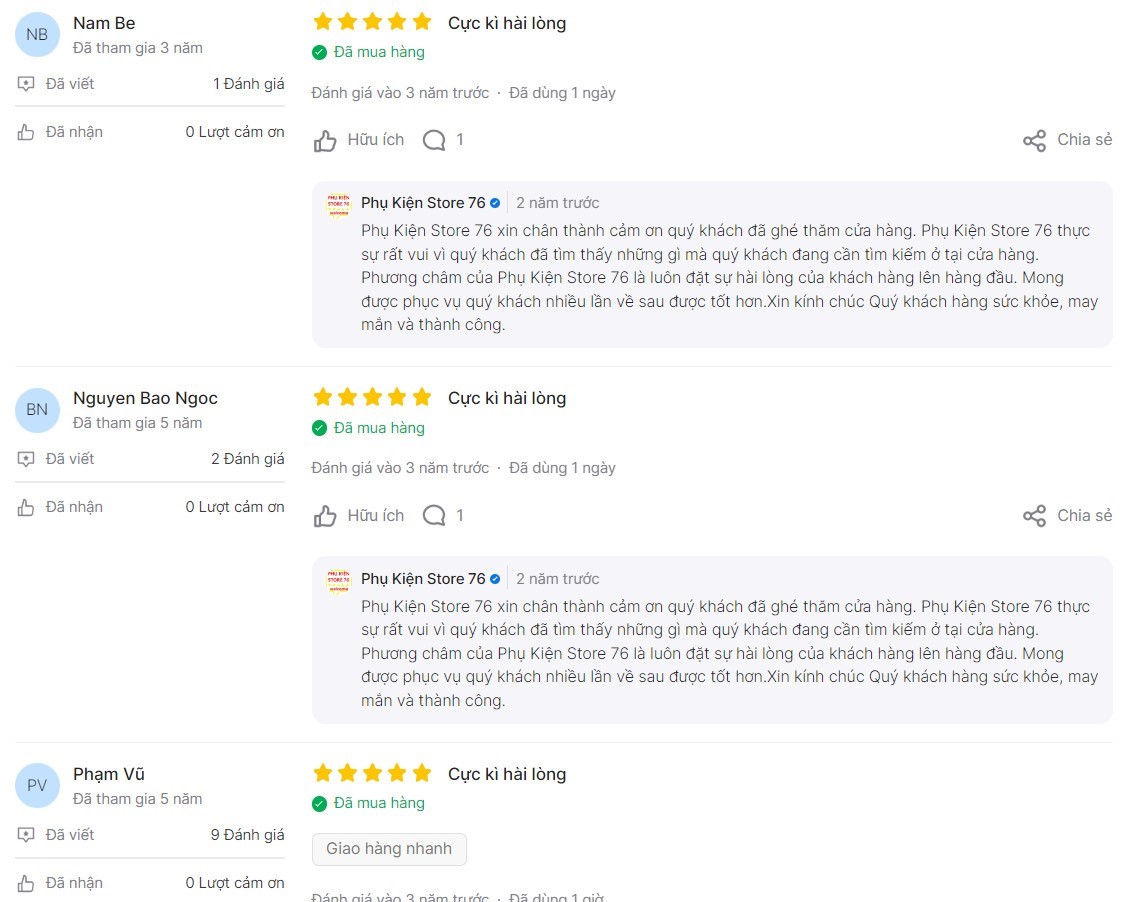Select the Giao hàng nhanh tag
This screenshot has height=902, width=1129.
[x=389, y=849]
